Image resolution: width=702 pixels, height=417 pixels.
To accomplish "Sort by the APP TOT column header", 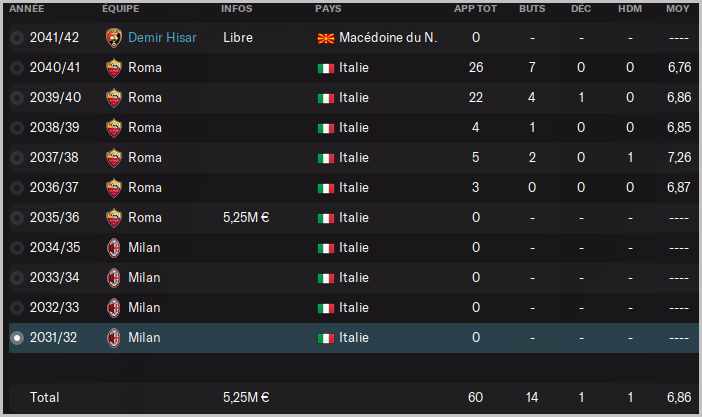I will (x=475, y=8).
